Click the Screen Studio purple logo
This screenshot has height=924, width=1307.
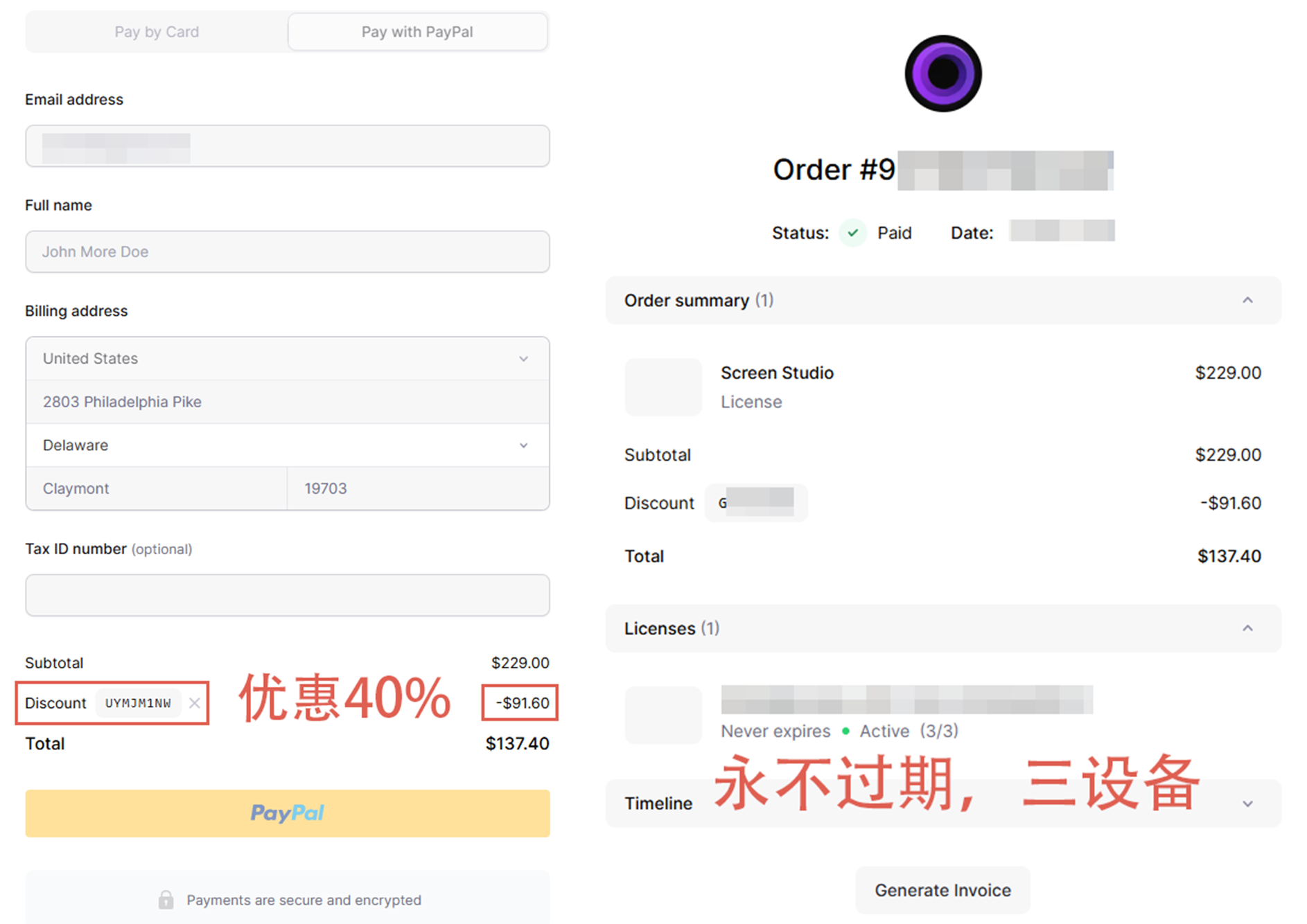[x=943, y=73]
